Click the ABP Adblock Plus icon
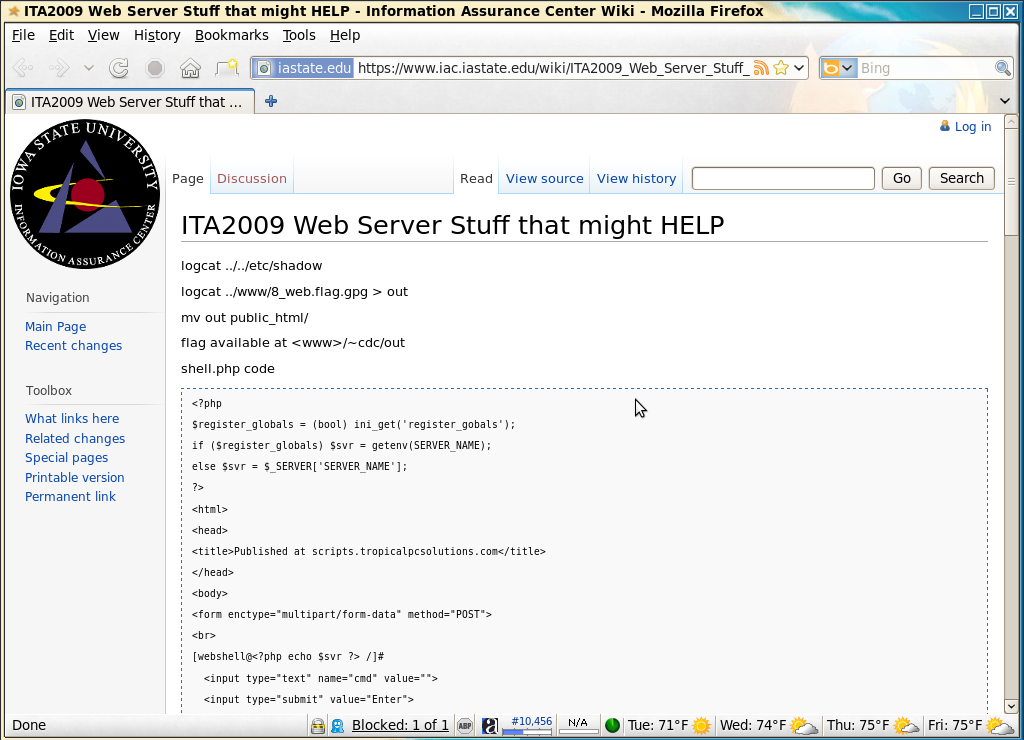This screenshot has height=740, width=1024. (465, 726)
